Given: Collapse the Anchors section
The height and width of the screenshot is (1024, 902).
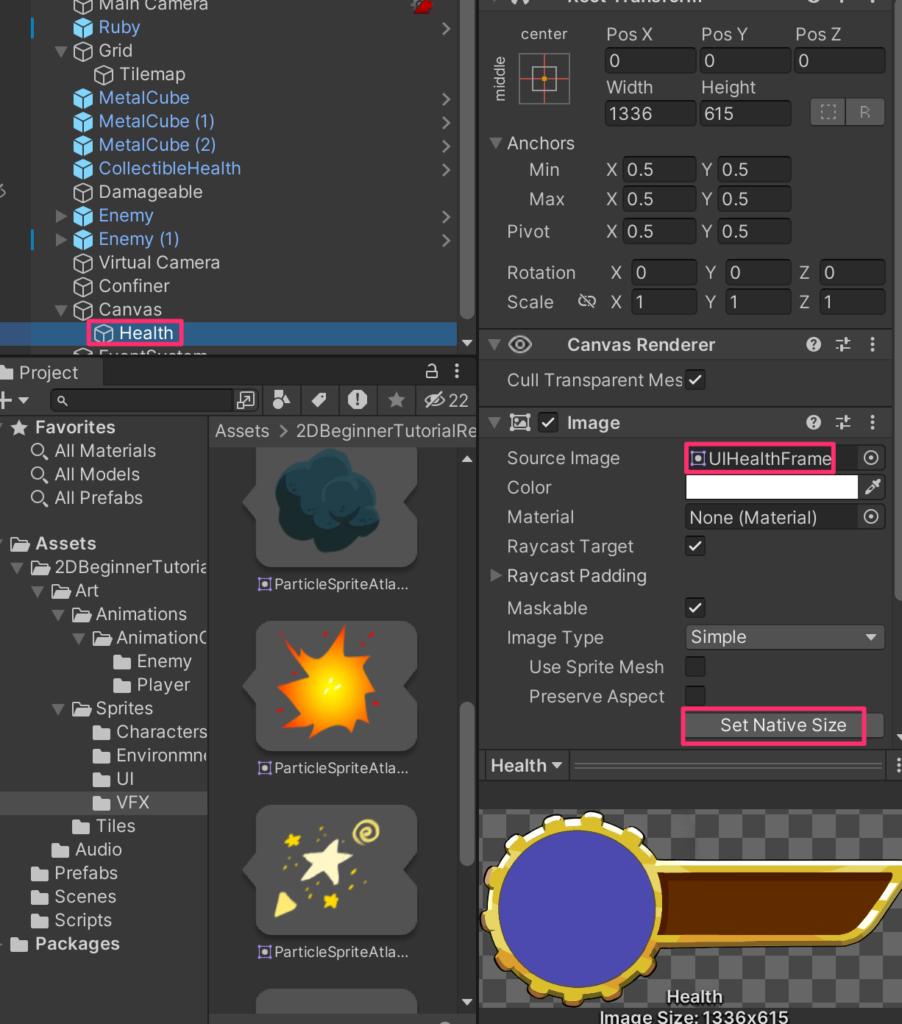Looking at the screenshot, I should (x=496, y=142).
